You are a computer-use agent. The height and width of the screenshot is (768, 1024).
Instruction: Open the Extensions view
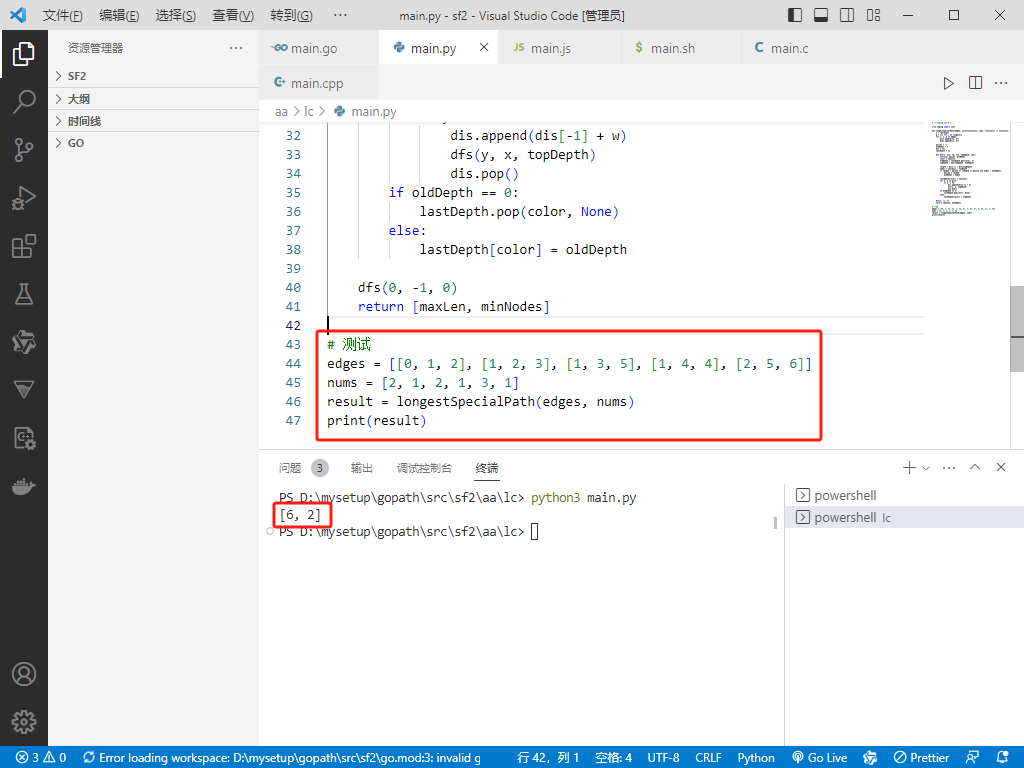(24, 246)
